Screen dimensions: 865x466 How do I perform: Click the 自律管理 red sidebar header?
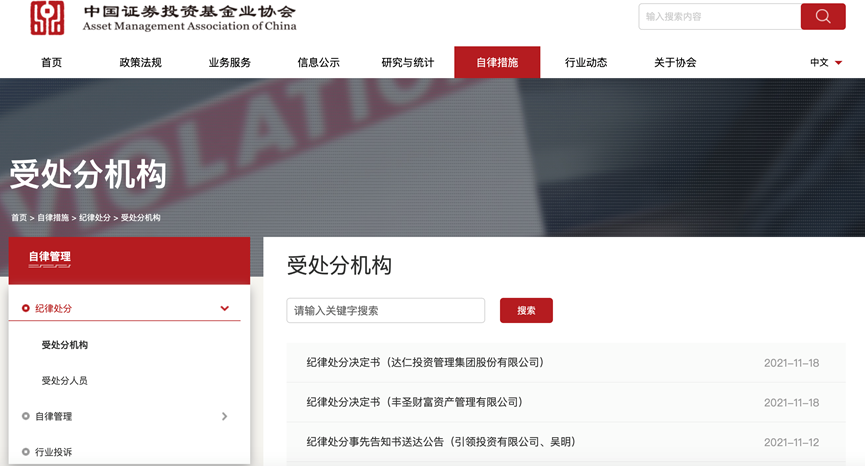[129, 261]
